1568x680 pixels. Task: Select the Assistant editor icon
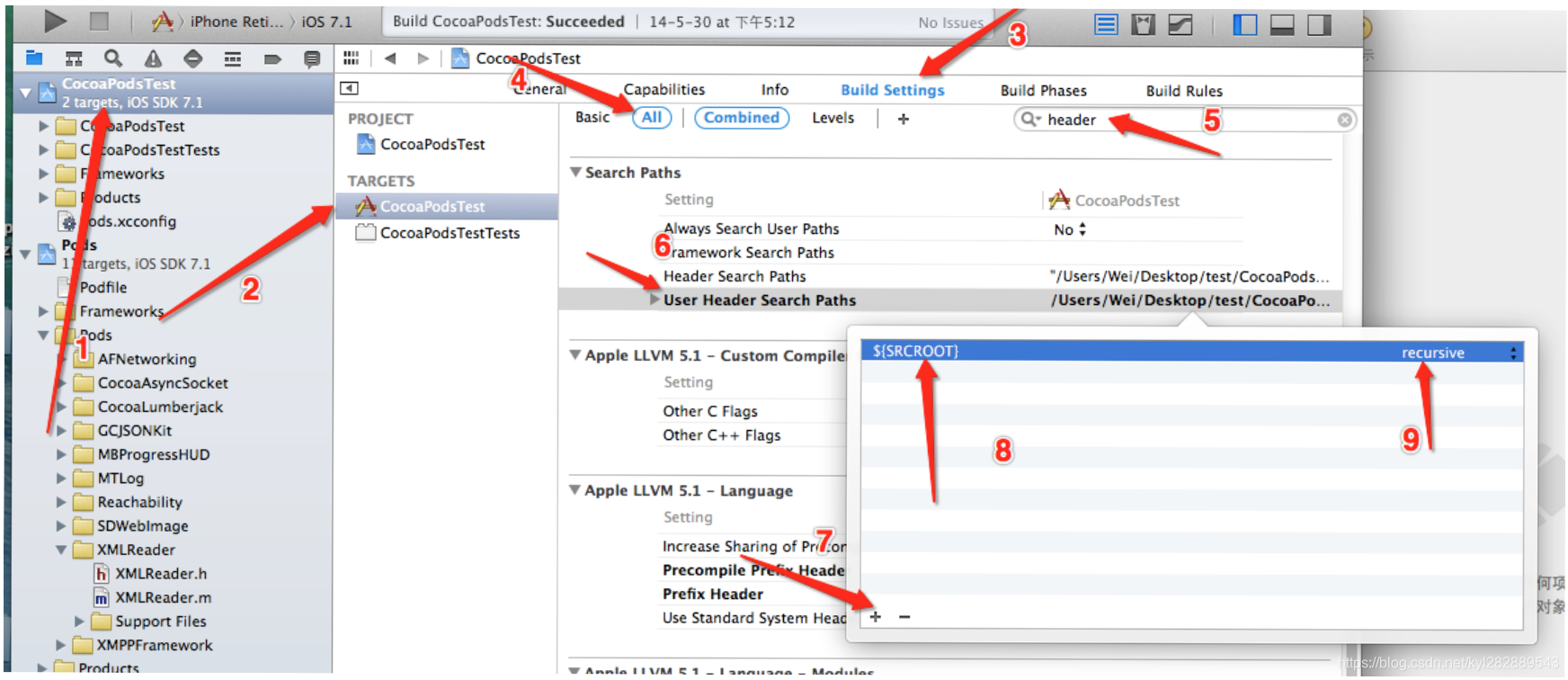pyautogui.click(x=1143, y=24)
